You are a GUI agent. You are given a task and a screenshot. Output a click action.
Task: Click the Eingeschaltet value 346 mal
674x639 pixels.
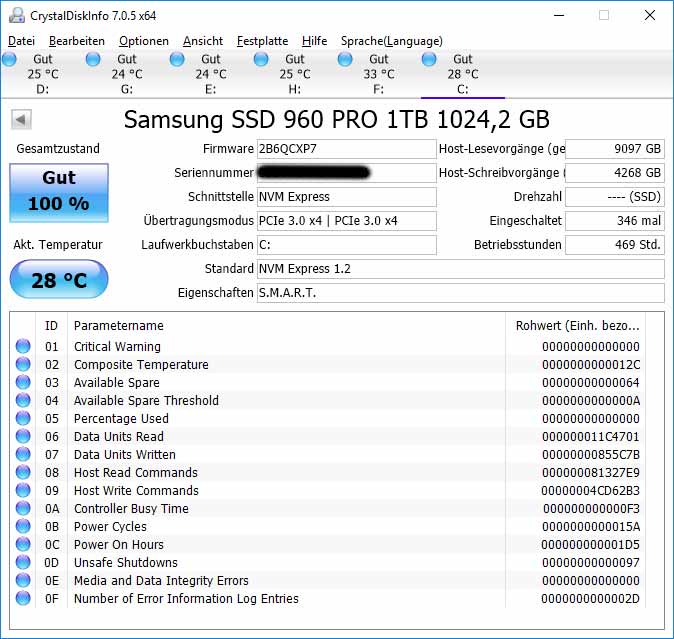615,221
